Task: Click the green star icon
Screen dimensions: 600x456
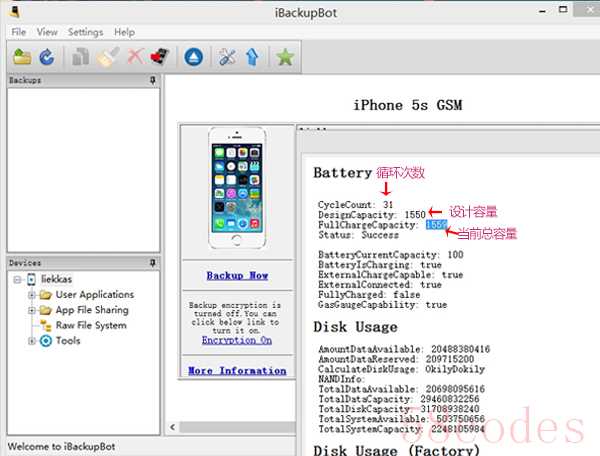Action: [x=285, y=57]
